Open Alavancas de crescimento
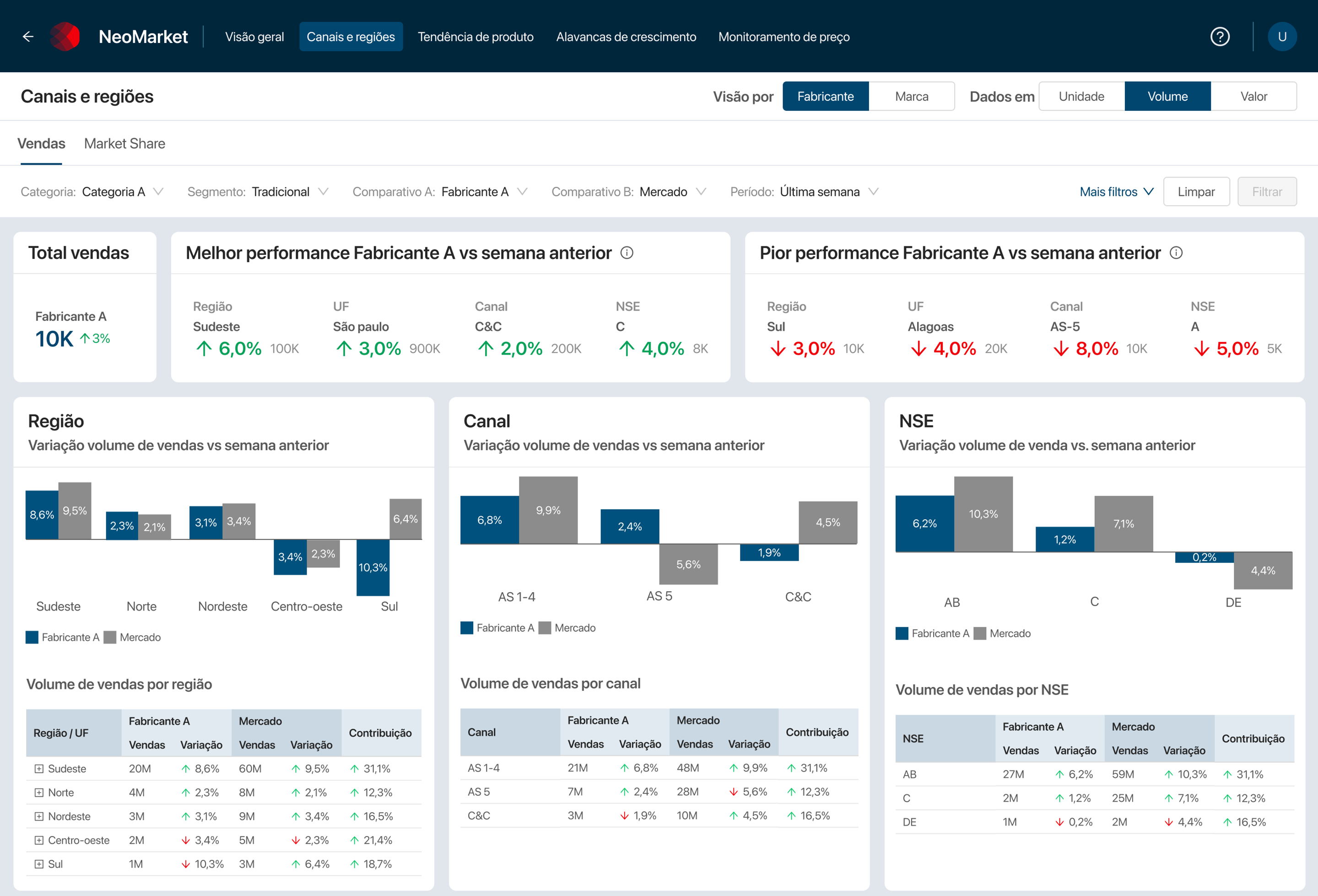The width and height of the screenshot is (1318, 896). (626, 37)
